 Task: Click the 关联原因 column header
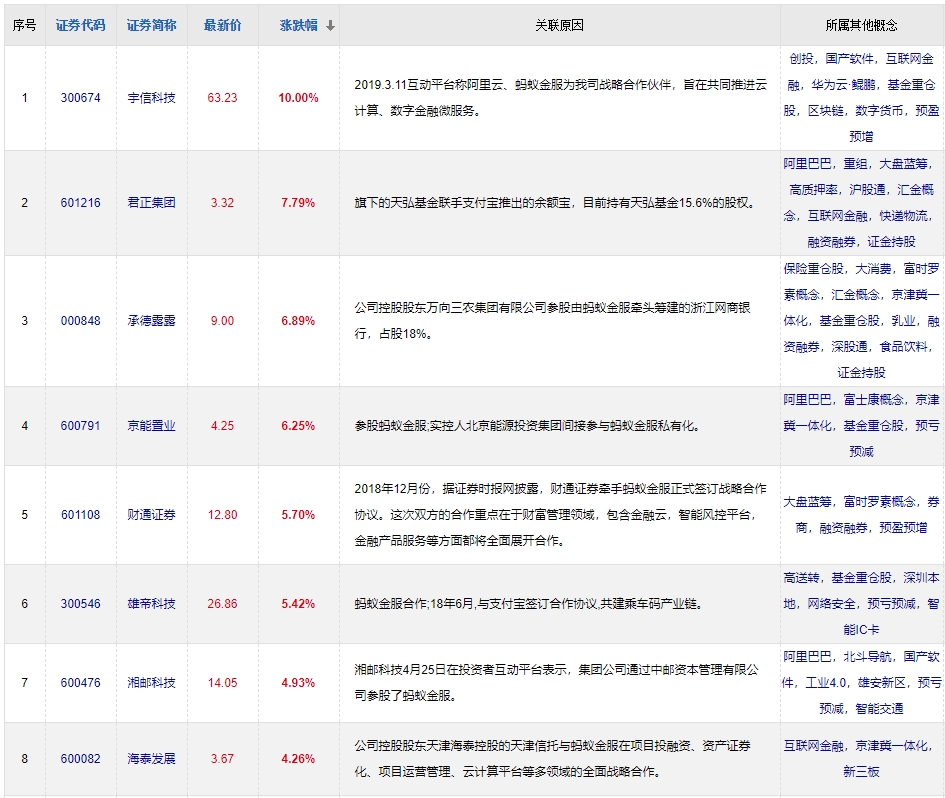tap(559, 25)
